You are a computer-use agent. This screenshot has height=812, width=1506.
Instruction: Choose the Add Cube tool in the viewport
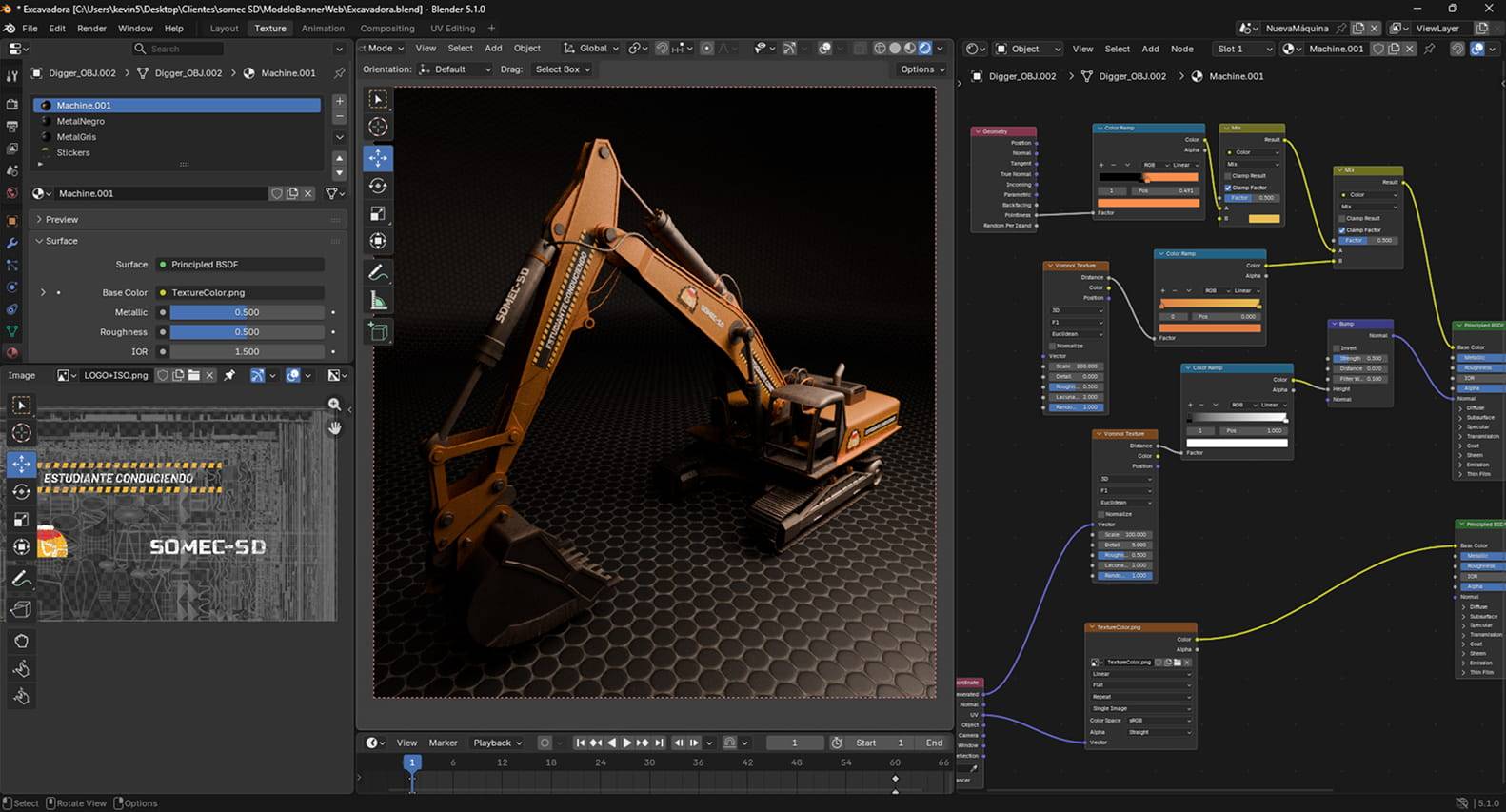[x=378, y=331]
